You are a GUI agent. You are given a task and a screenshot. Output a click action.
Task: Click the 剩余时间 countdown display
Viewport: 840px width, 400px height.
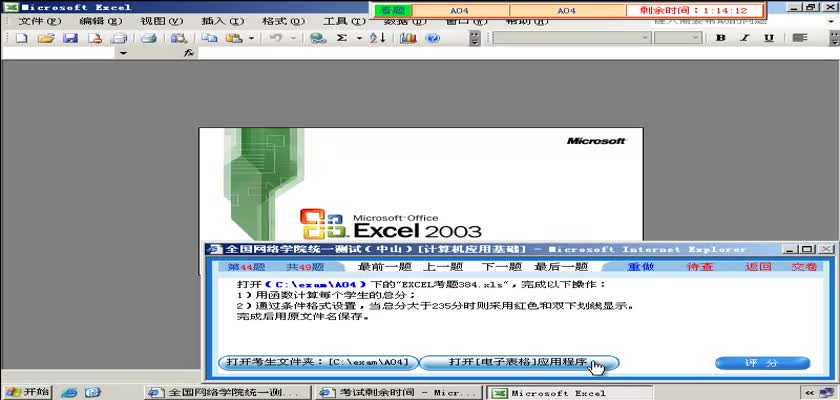pos(693,10)
